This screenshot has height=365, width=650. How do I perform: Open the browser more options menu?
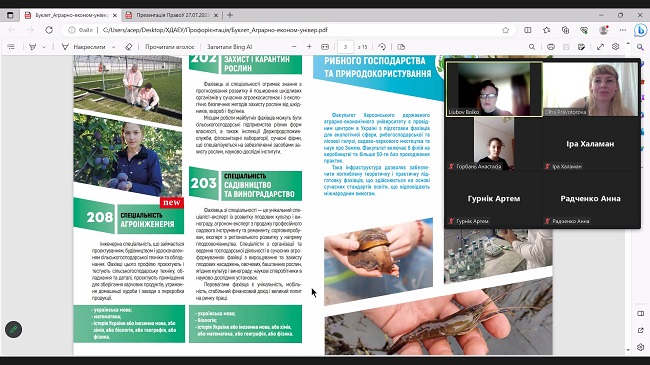623,30
